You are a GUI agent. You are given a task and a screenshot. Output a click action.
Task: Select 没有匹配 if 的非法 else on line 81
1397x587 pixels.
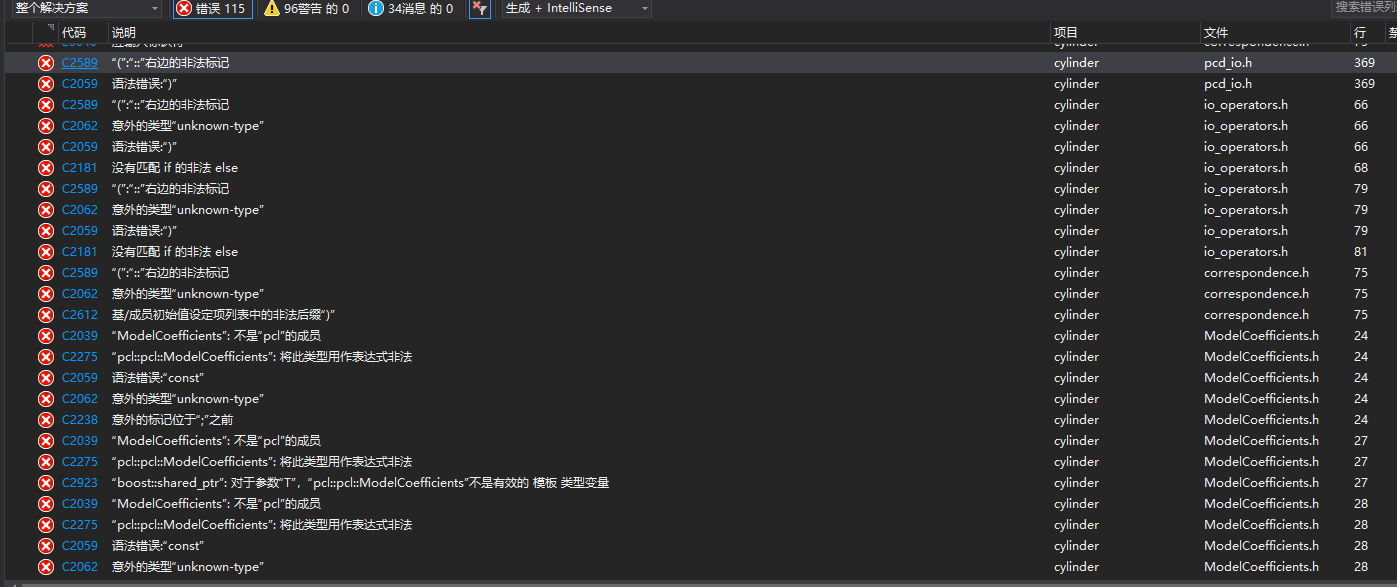tap(175, 252)
